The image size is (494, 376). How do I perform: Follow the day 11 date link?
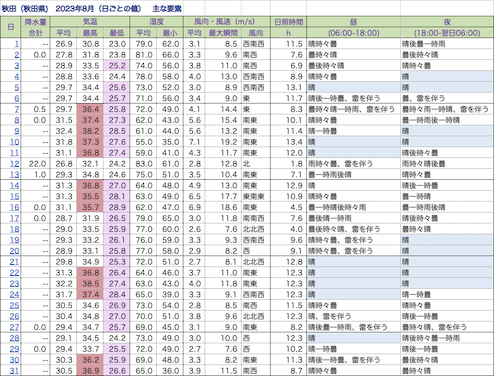point(14,153)
